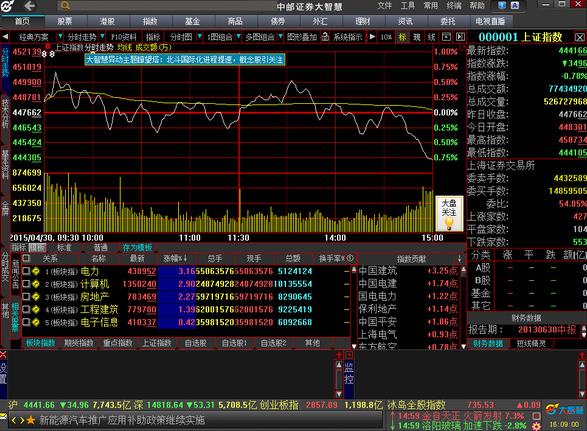Screen dimensions: 587x431
Task: Click the 大盘关注 lightbulb button
Action: pos(449,213)
